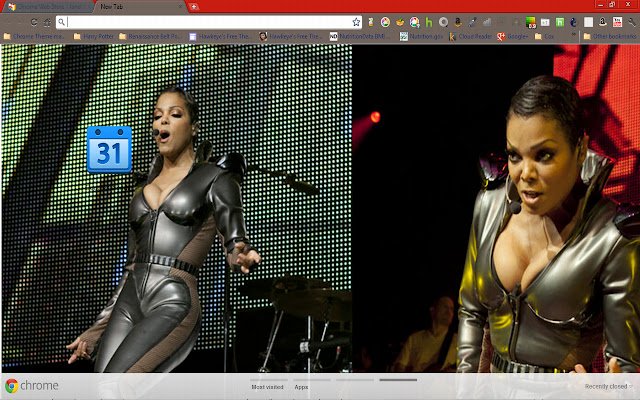
Task: Select the fourth dark page indicator bar
Action: click(398, 380)
